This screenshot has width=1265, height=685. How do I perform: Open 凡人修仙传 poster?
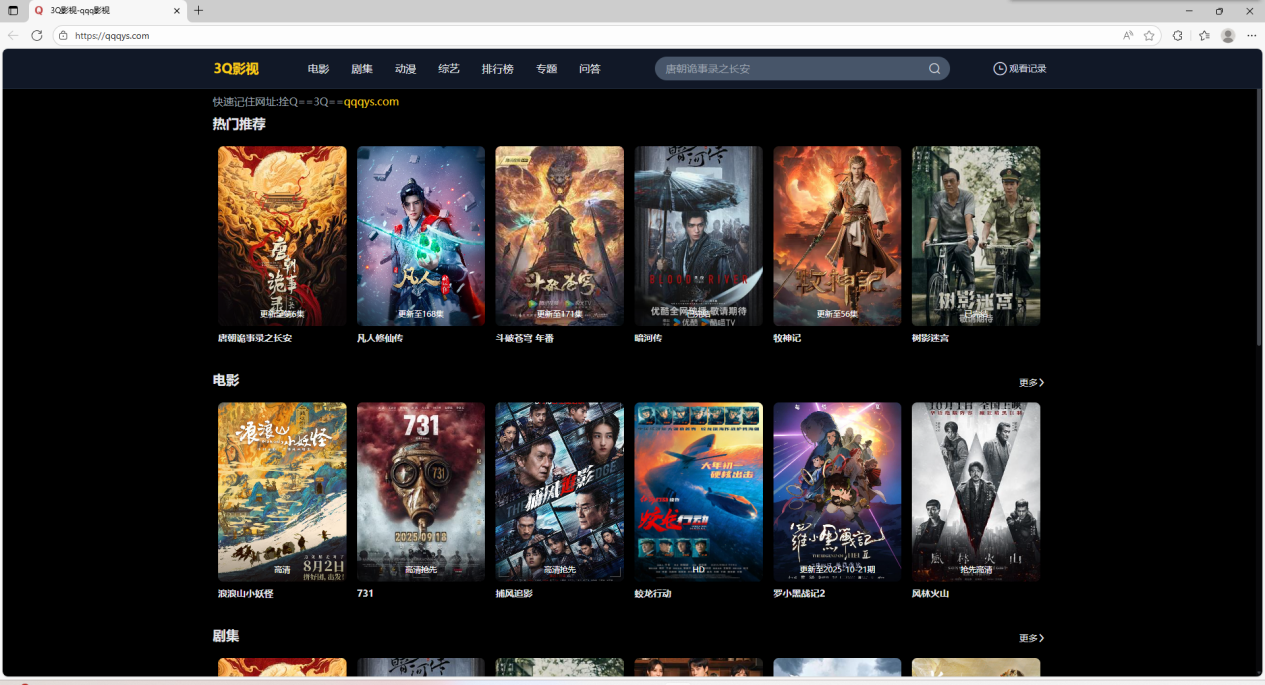(421, 236)
